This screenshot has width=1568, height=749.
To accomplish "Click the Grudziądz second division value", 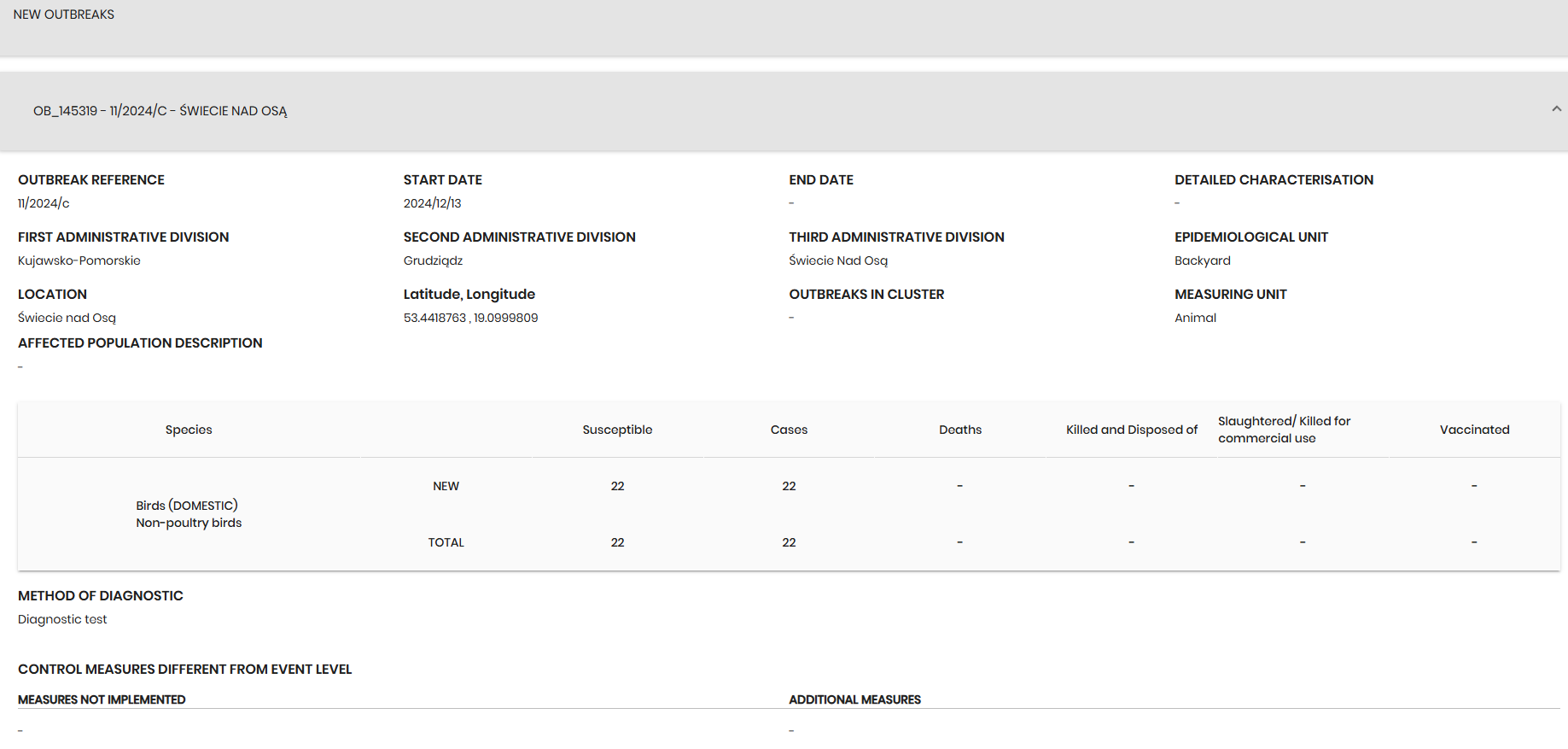I will click(433, 260).
